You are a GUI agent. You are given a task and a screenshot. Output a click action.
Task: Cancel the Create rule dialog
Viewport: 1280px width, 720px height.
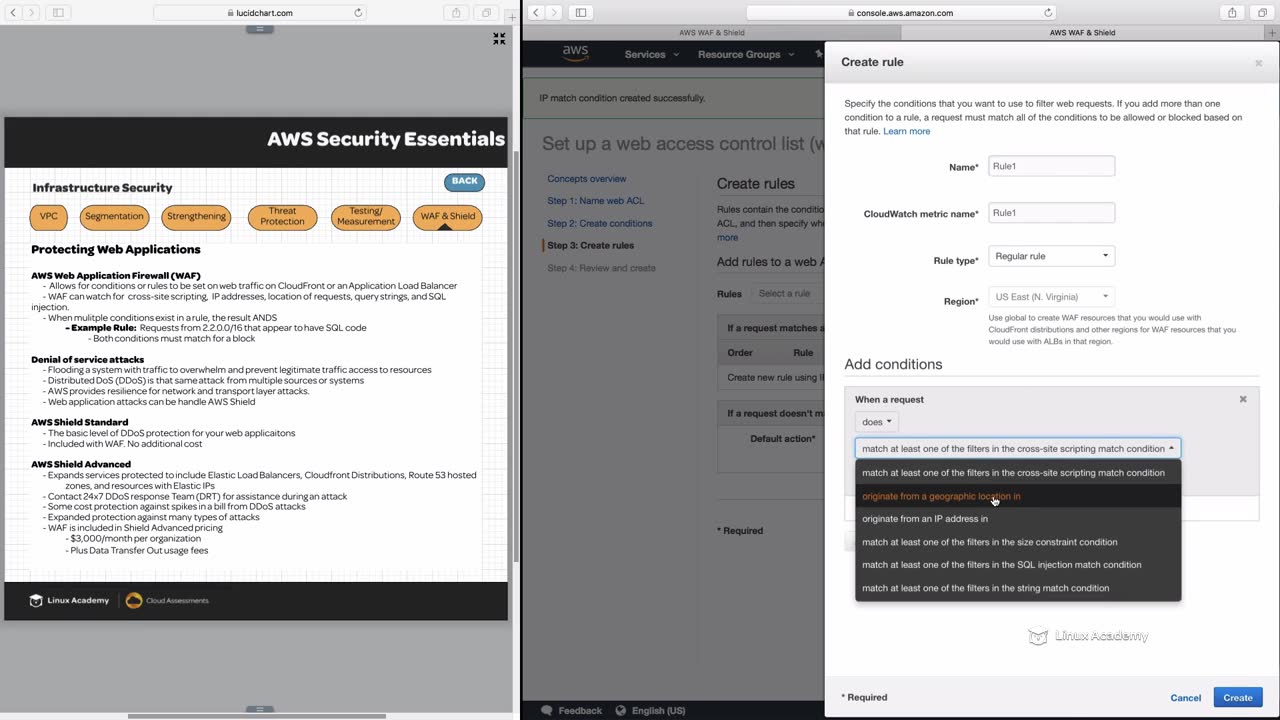pos(1185,698)
